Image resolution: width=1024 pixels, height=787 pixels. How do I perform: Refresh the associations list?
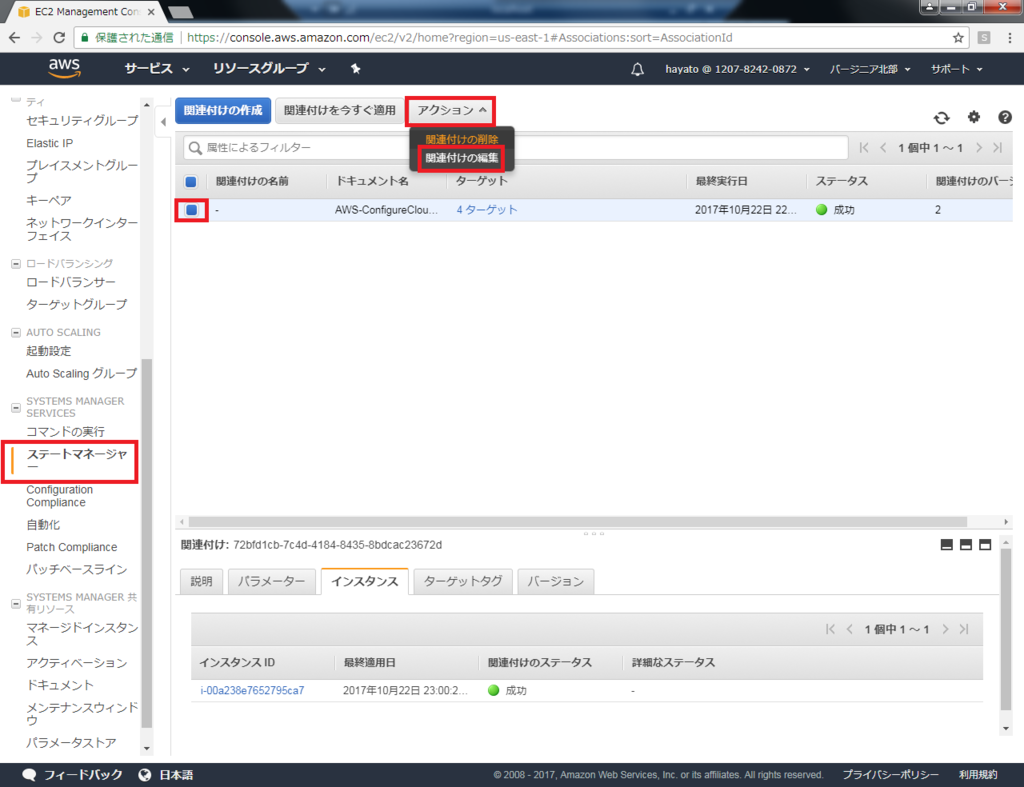(941, 118)
